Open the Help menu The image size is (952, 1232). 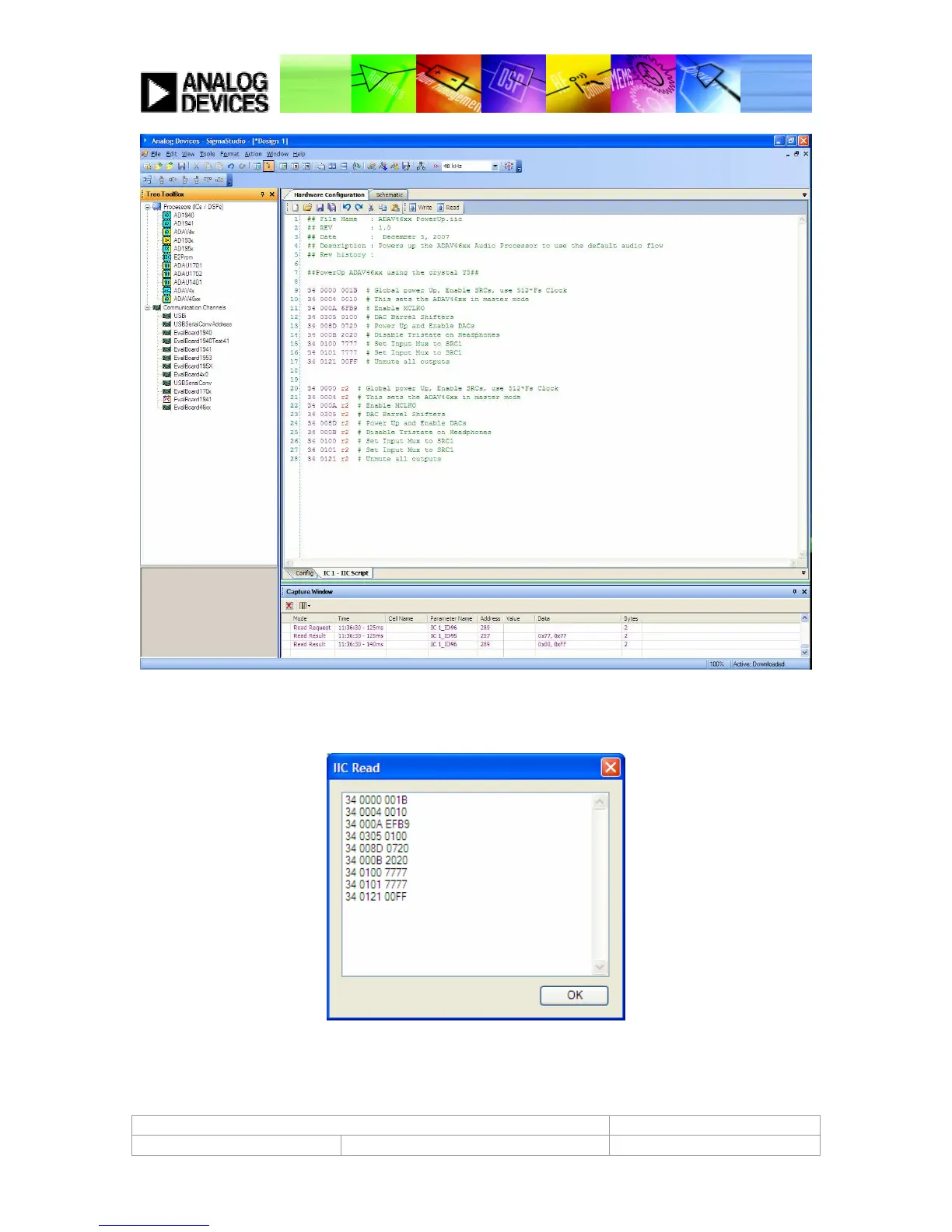[299, 154]
